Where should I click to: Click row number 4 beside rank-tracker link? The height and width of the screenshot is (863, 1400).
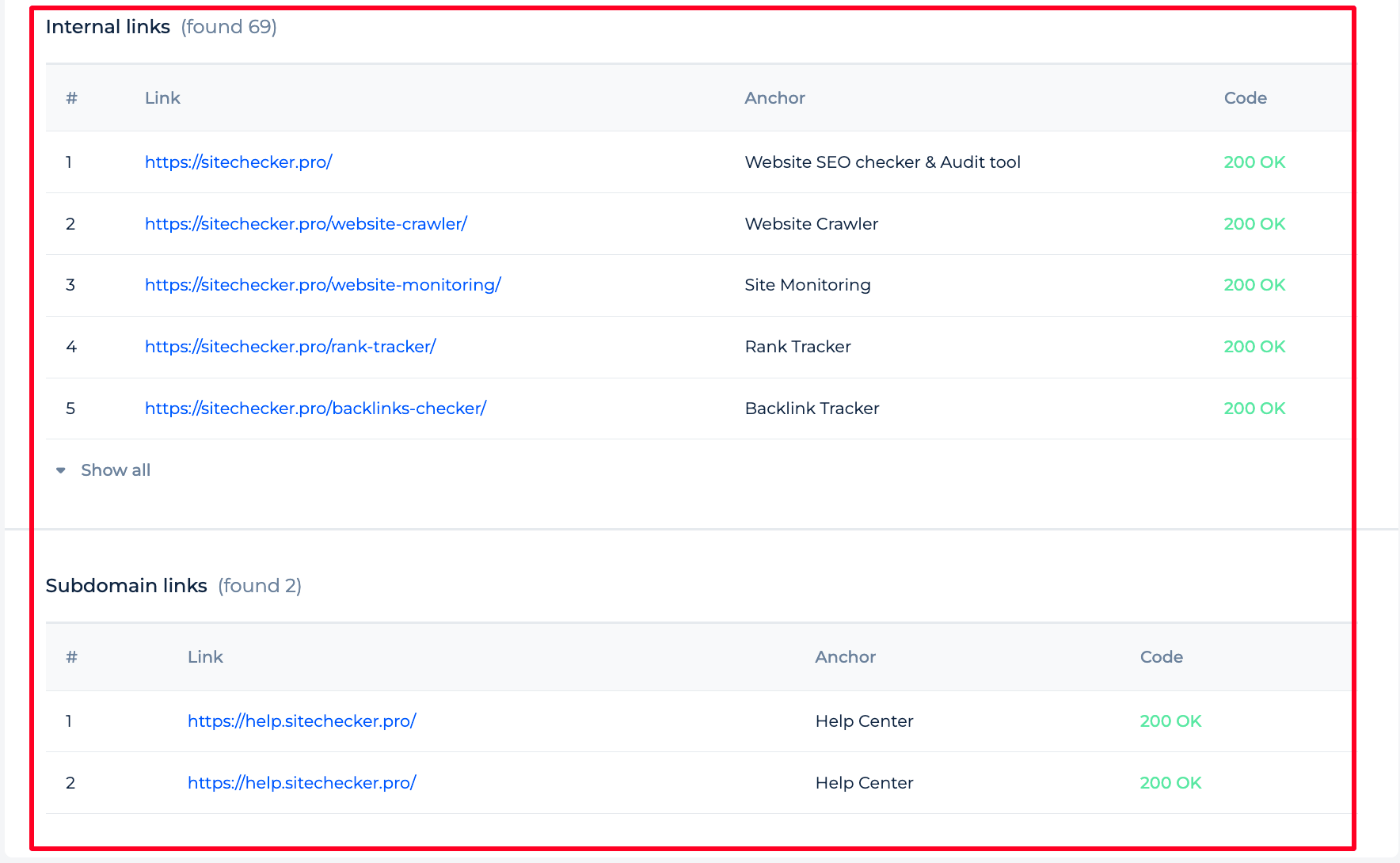click(71, 347)
